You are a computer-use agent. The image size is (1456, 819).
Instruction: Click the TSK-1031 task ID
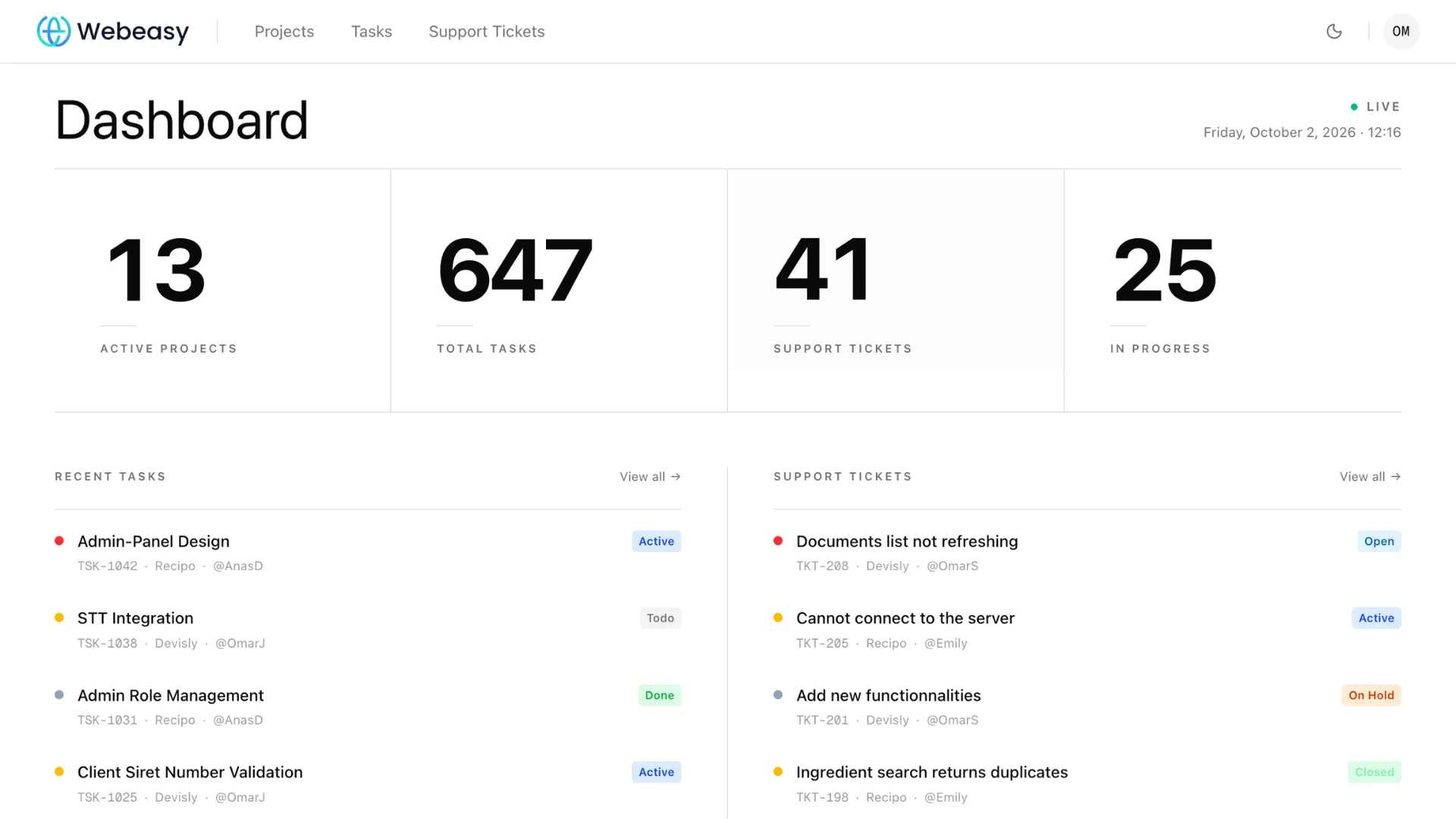pyautogui.click(x=107, y=720)
